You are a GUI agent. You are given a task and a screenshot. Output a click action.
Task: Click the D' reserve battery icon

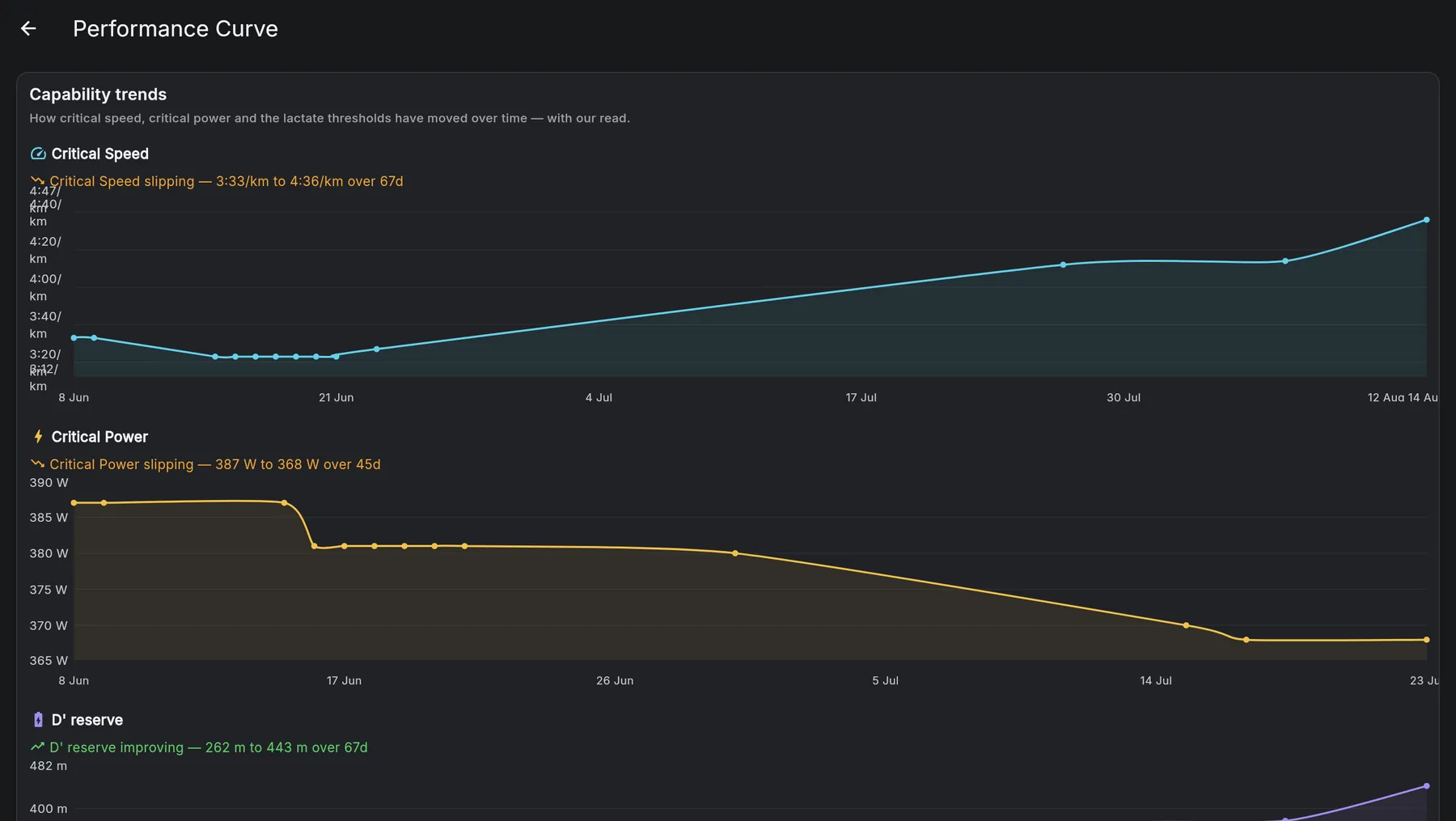point(38,720)
